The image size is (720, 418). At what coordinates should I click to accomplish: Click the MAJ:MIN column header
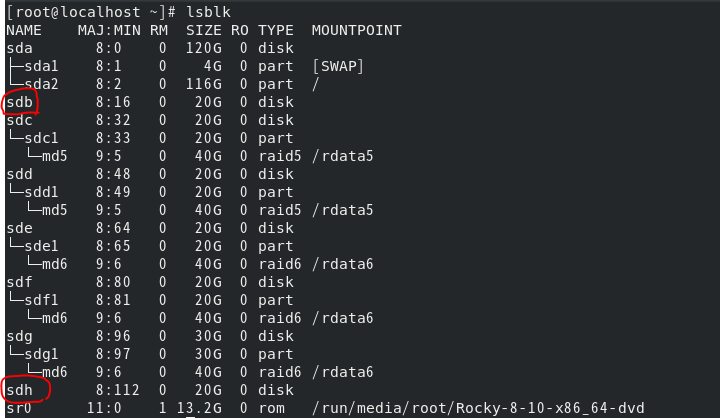(x=109, y=30)
